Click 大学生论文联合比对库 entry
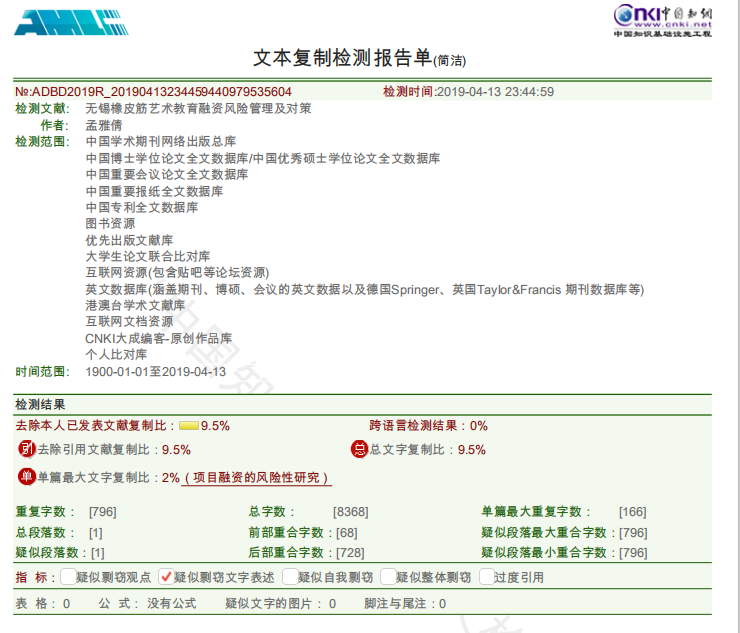 [x=148, y=256]
